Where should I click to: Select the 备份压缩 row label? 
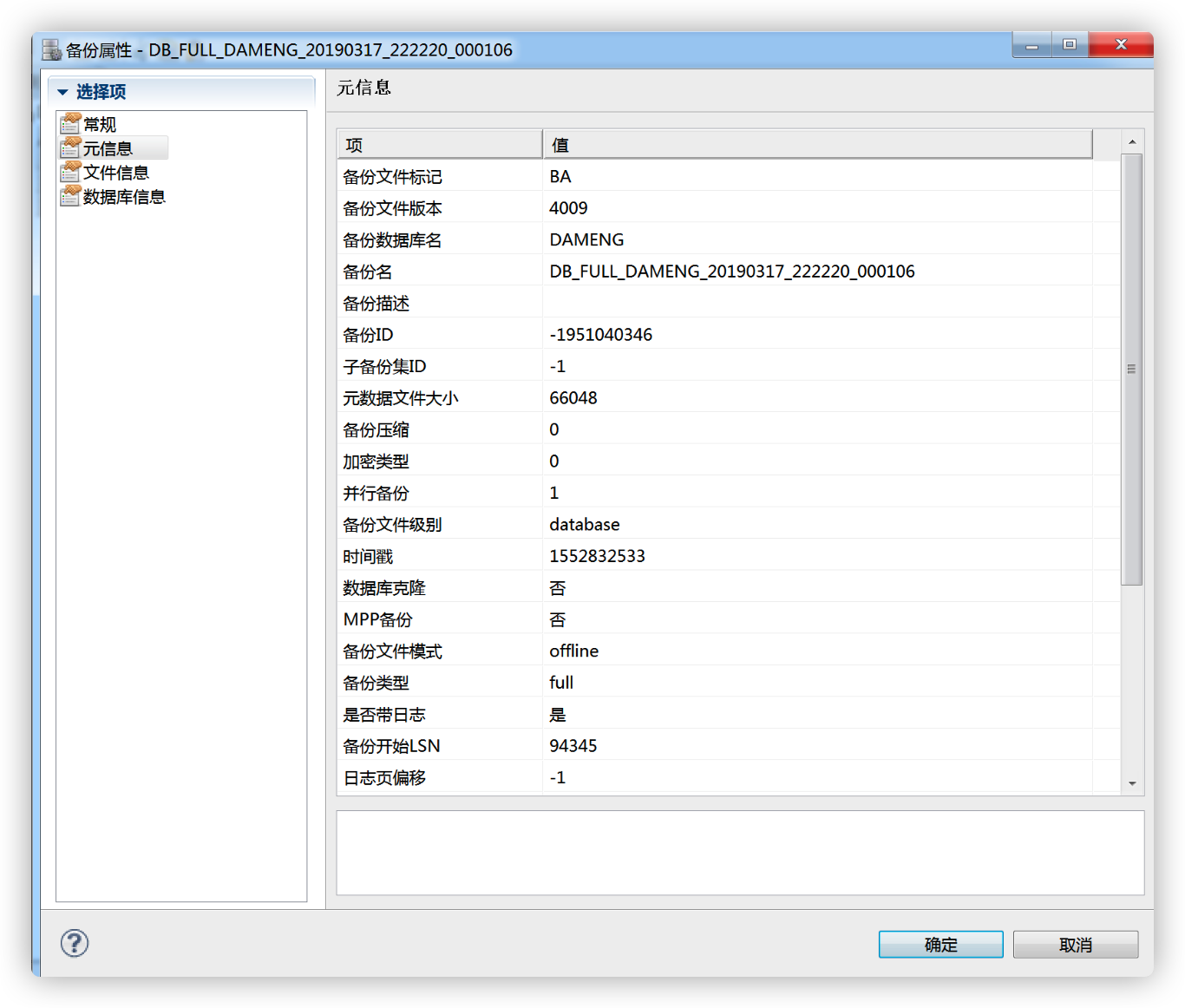click(x=376, y=430)
